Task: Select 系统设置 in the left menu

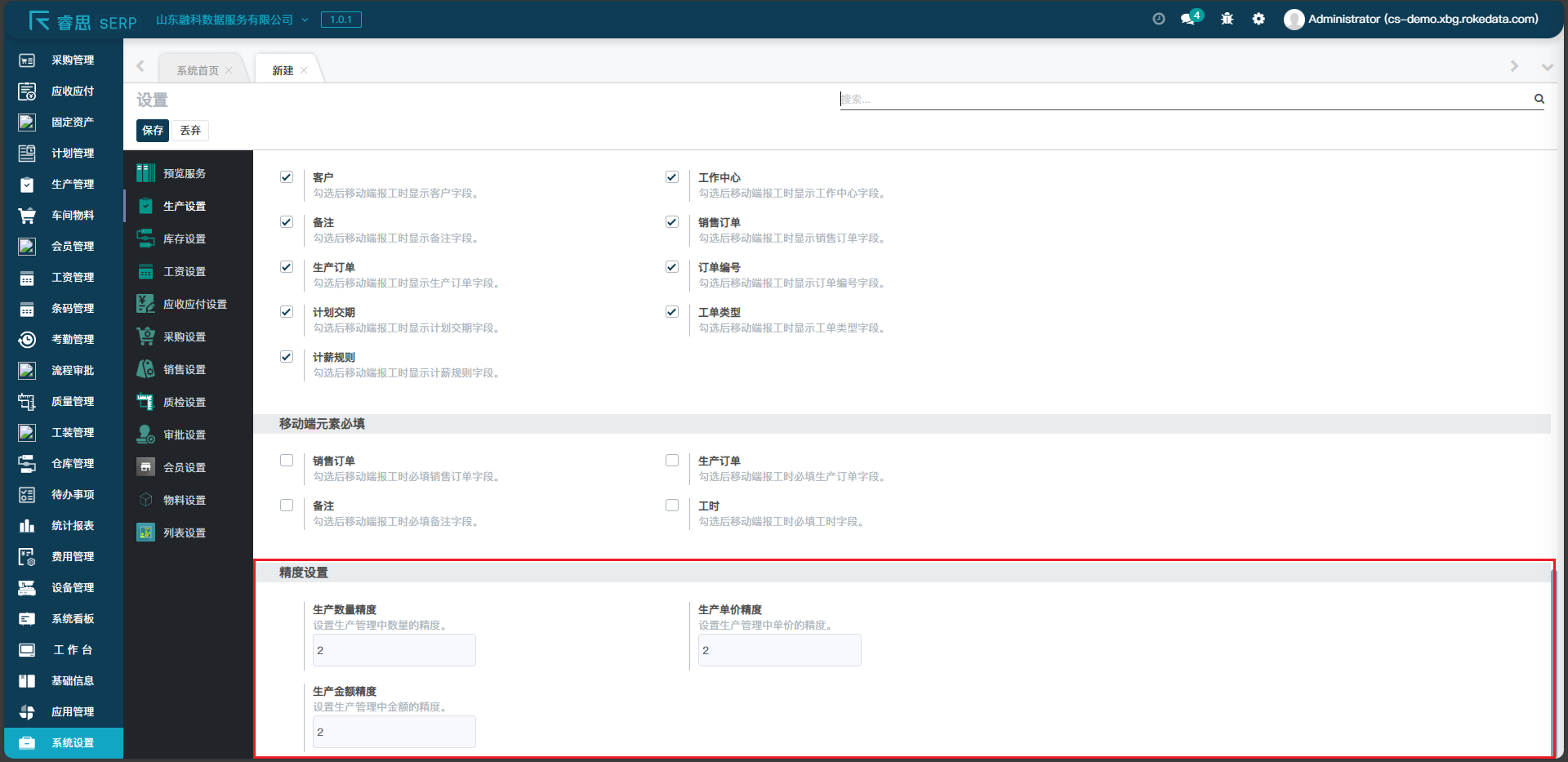Action: (x=72, y=742)
